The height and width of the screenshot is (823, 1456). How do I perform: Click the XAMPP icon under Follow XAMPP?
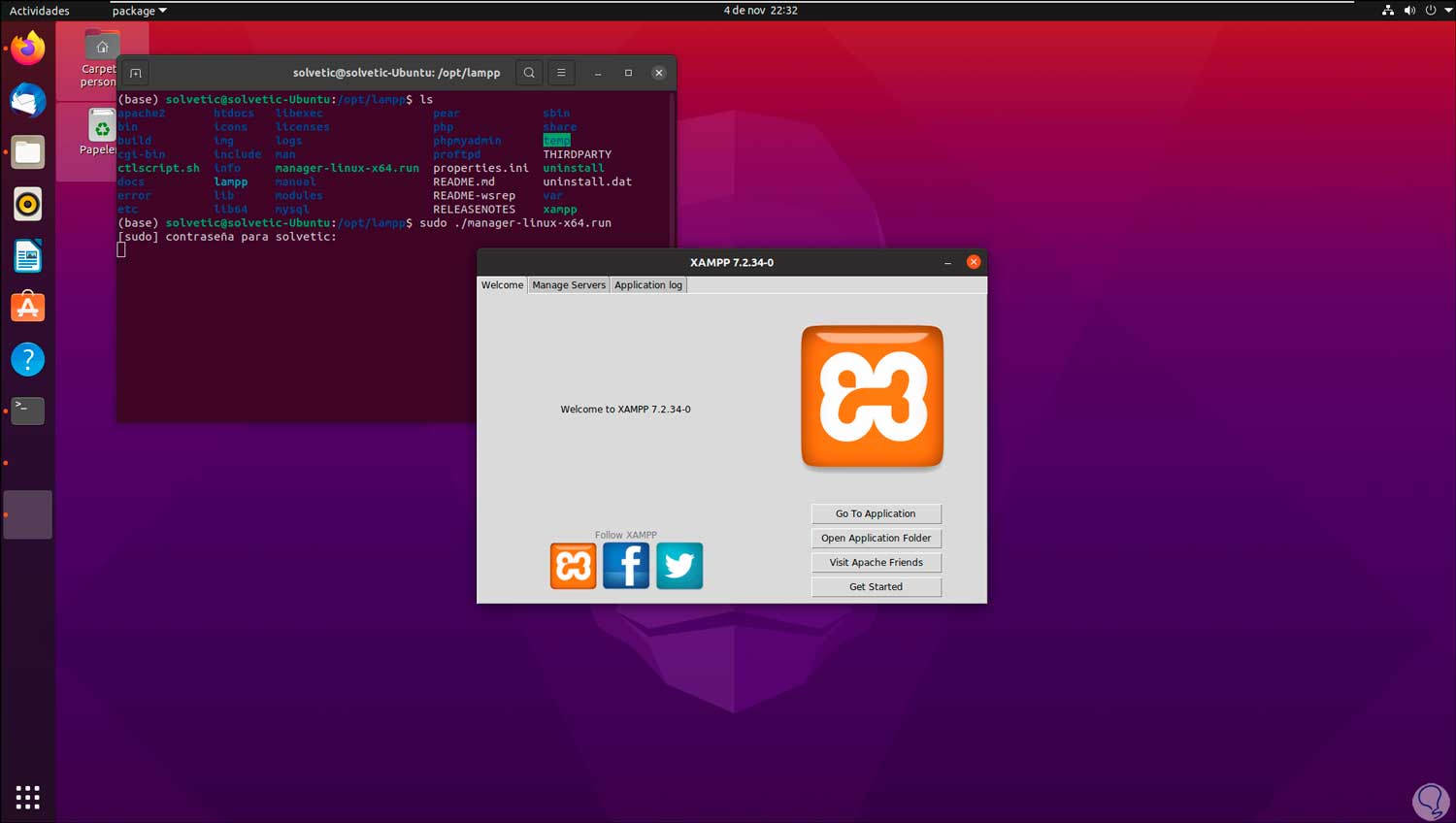point(573,566)
